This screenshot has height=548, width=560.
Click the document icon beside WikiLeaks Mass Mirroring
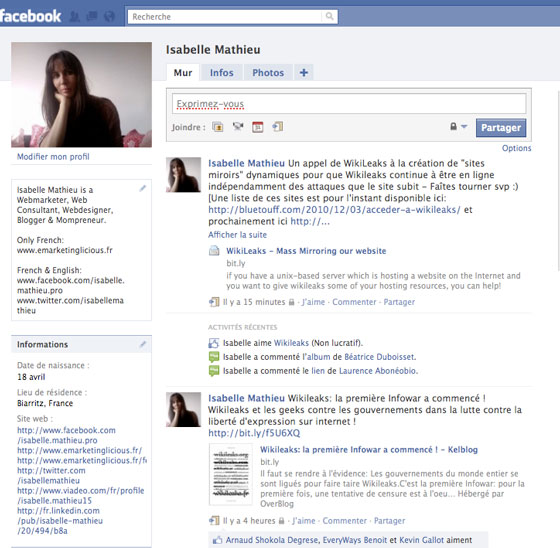tap(214, 251)
